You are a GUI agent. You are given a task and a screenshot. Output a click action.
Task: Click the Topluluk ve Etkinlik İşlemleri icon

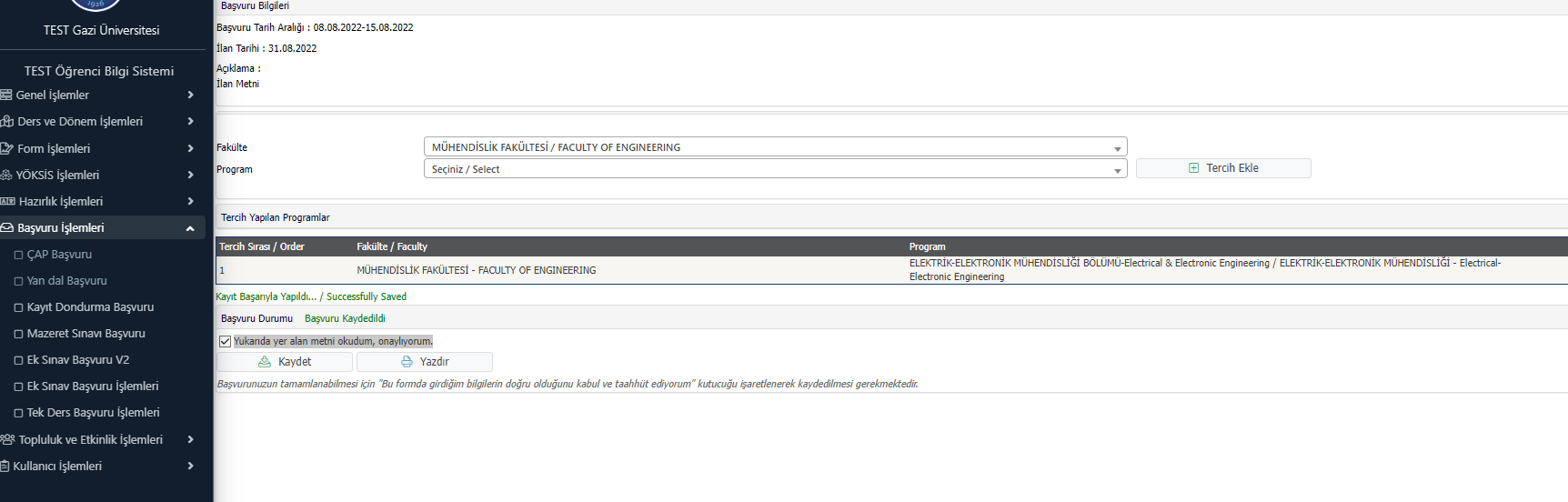(7, 439)
